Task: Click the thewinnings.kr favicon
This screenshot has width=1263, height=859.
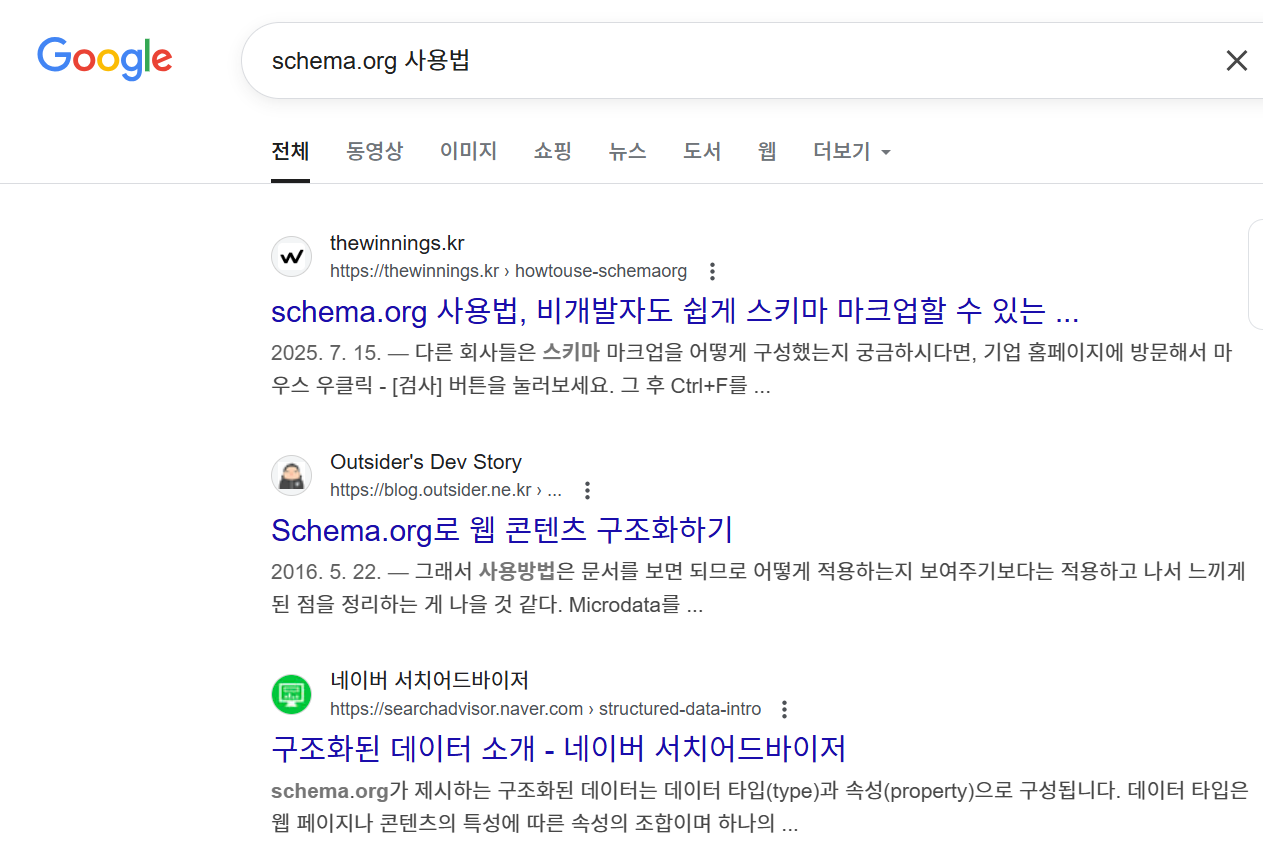Action: click(291, 257)
